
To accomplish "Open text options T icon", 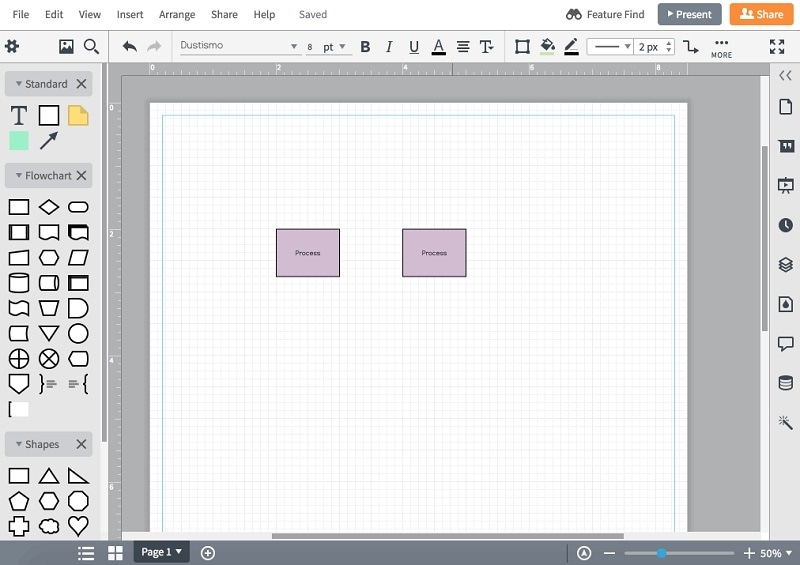I will pyautogui.click(x=487, y=47).
